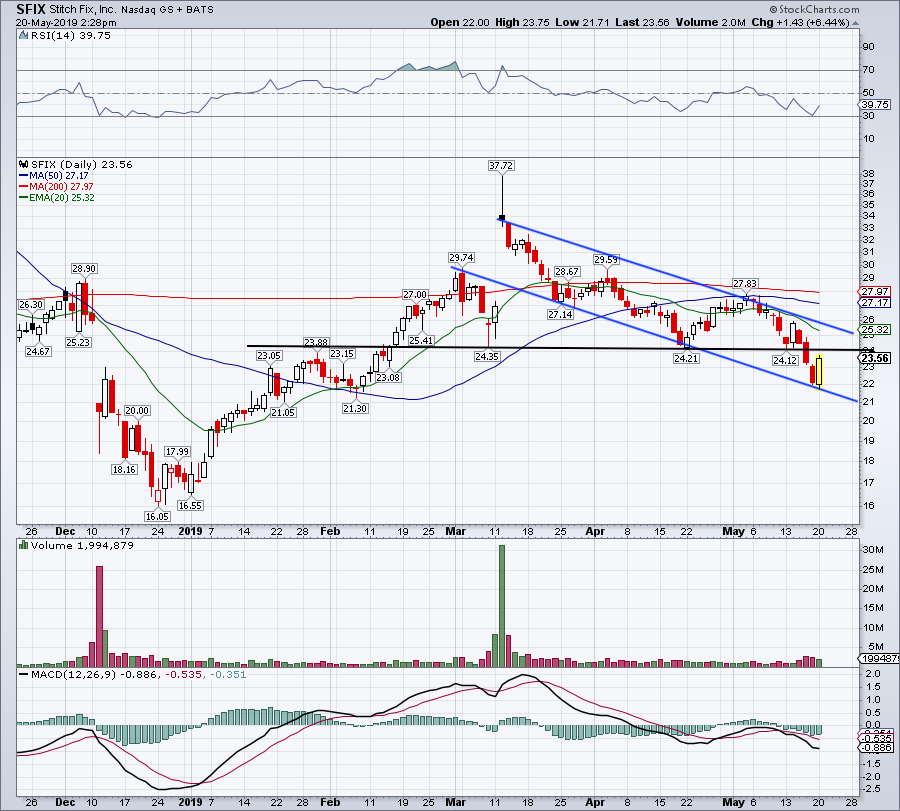Click the Last 23.56 header value
This screenshot has height=811, width=900.
(642, 22)
